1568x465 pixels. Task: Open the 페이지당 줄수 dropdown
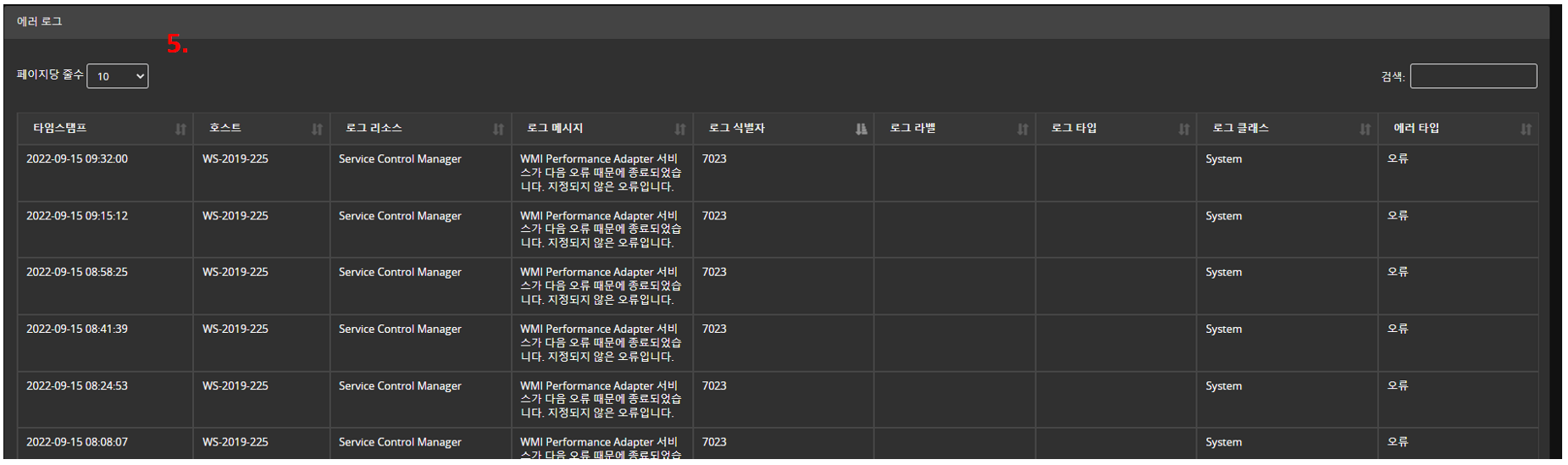[x=118, y=76]
